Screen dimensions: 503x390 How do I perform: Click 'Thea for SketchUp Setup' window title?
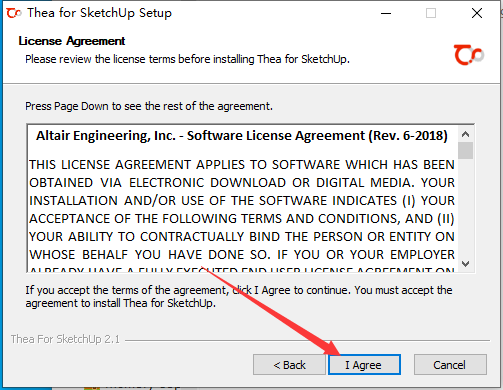point(99,13)
